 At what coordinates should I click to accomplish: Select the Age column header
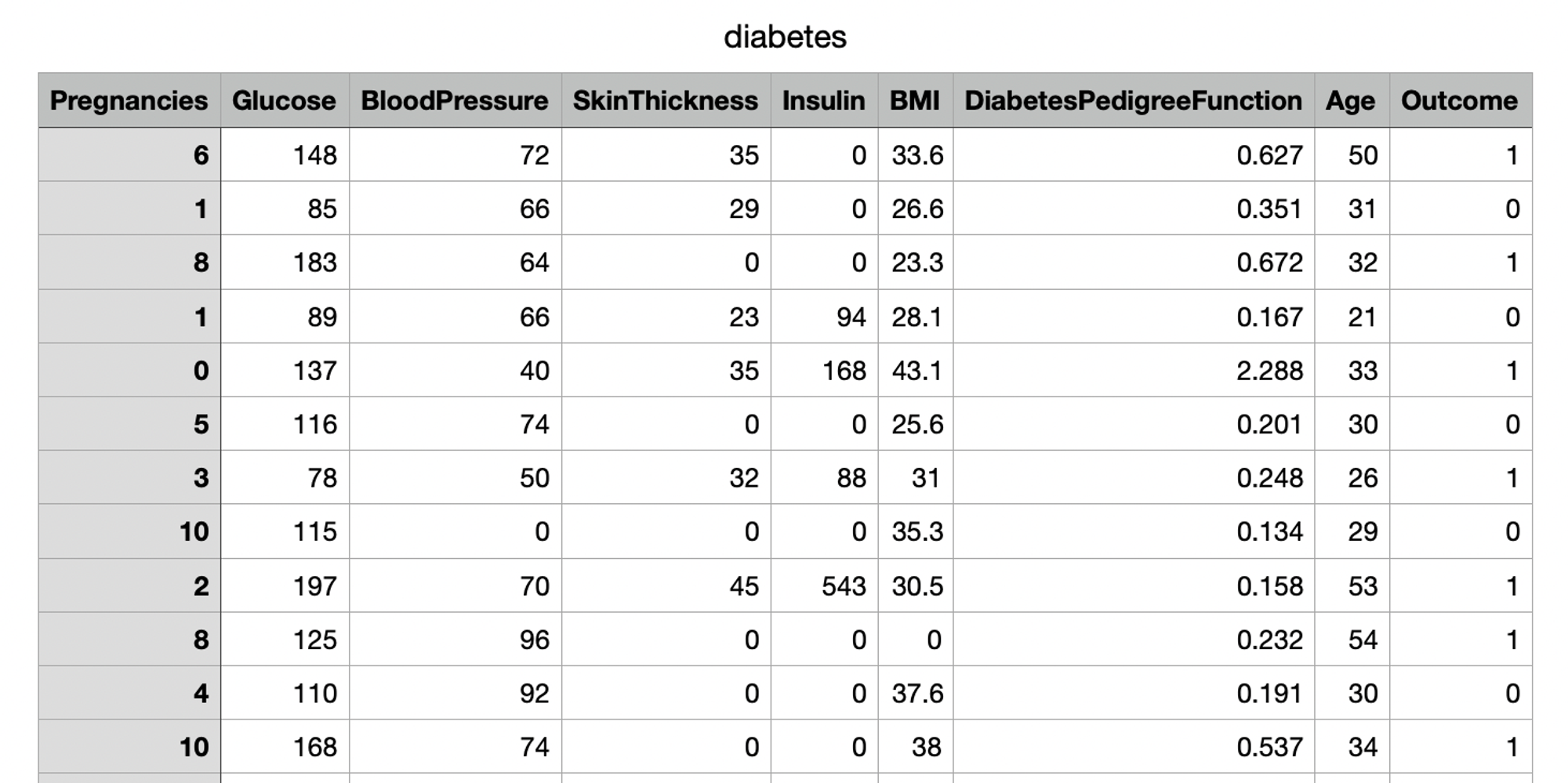(x=1352, y=100)
